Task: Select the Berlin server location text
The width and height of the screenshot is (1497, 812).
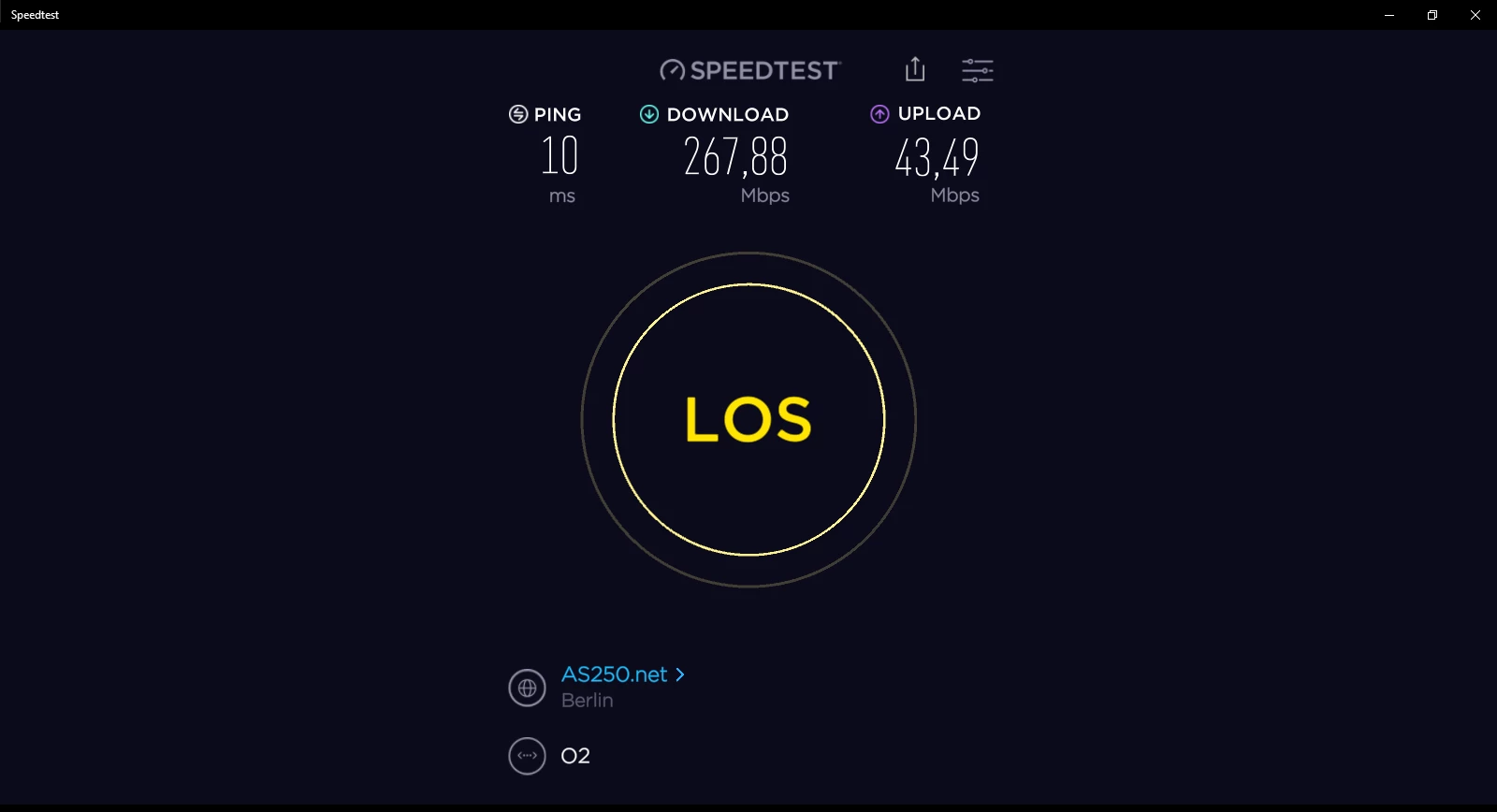Action: [x=588, y=701]
